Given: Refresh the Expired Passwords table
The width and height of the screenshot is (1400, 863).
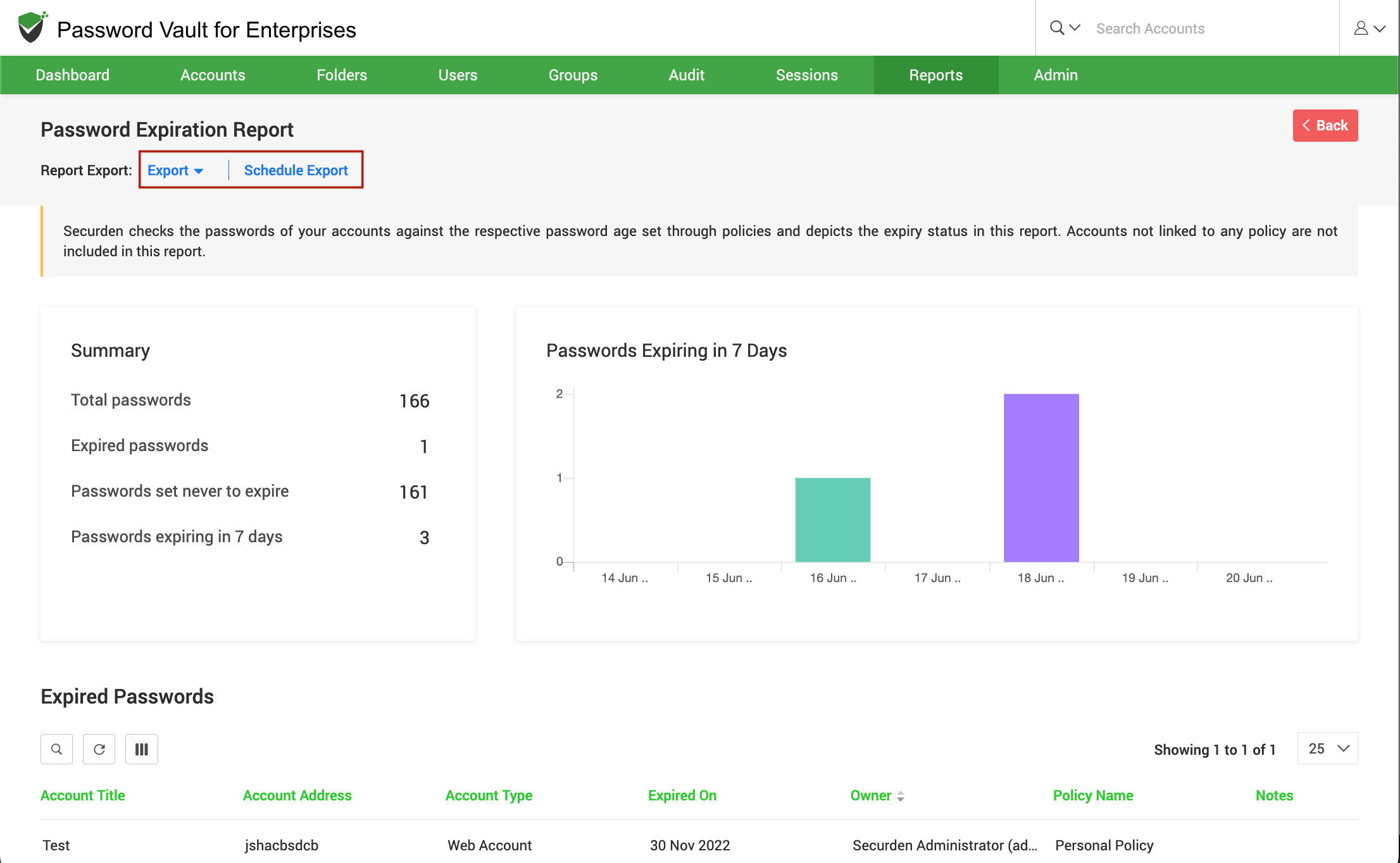Looking at the screenshot, I should 99,749.
